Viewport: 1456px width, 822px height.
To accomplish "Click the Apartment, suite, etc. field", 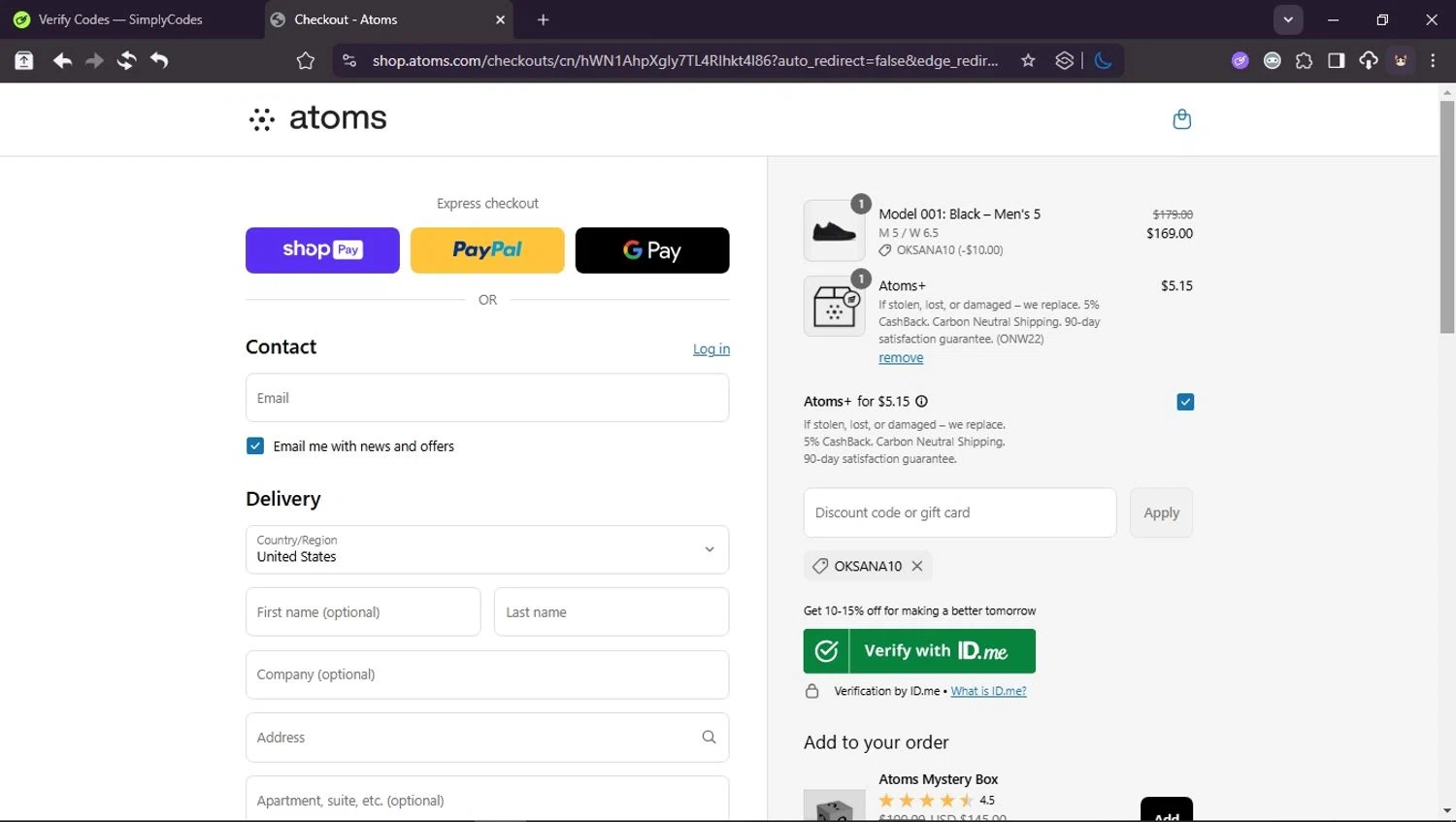I will point(487,799).
